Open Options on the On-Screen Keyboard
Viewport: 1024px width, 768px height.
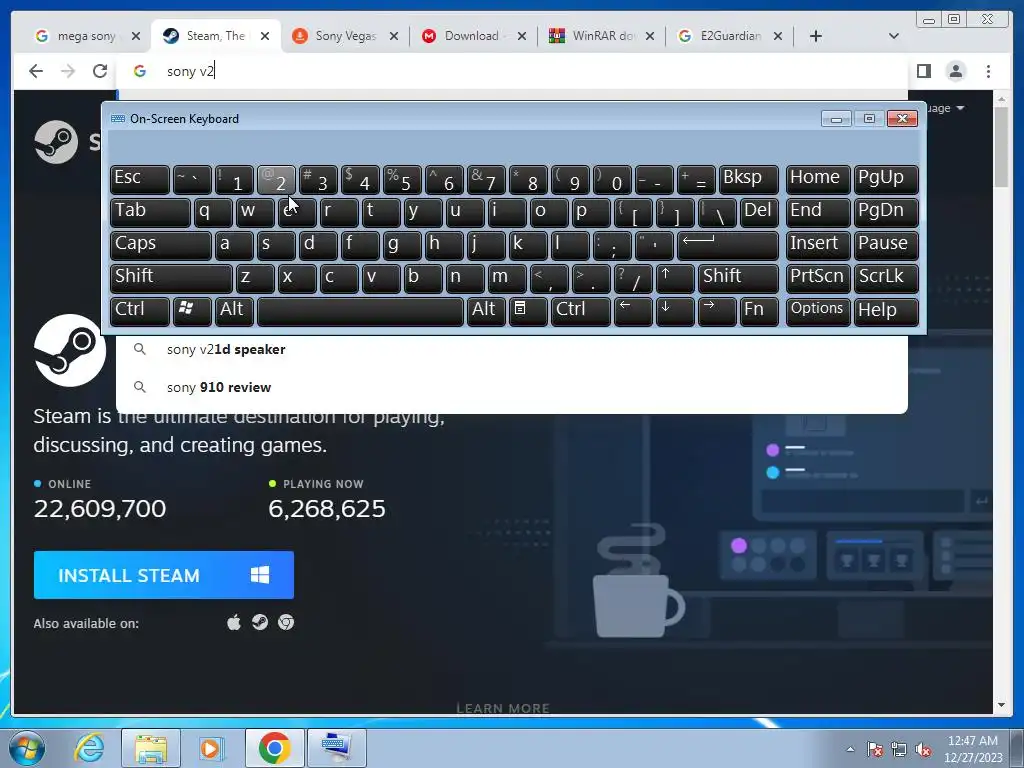click(x=818, y=311)
